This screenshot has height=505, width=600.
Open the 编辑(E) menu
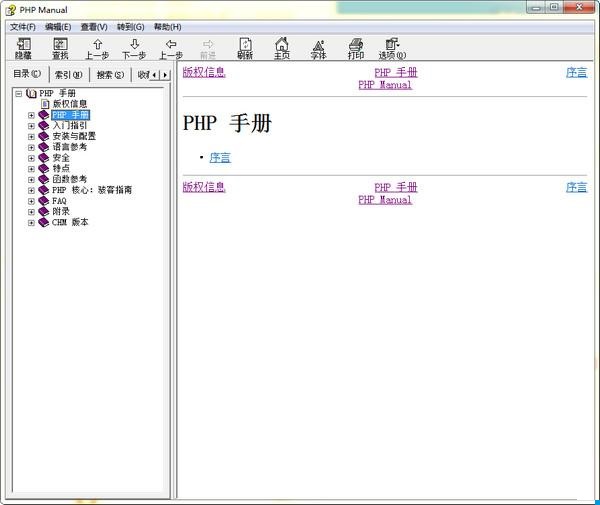[58, 27]
